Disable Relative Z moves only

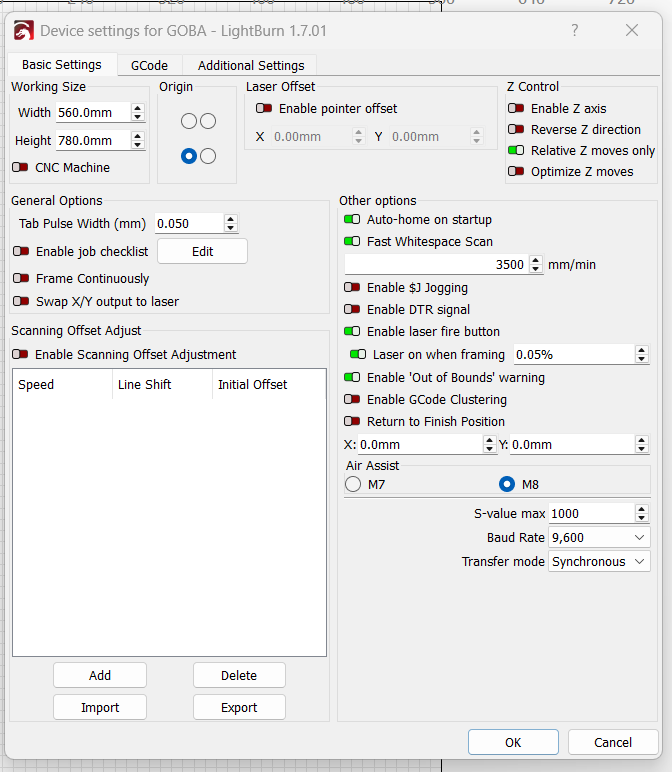[x=516, y=151]
